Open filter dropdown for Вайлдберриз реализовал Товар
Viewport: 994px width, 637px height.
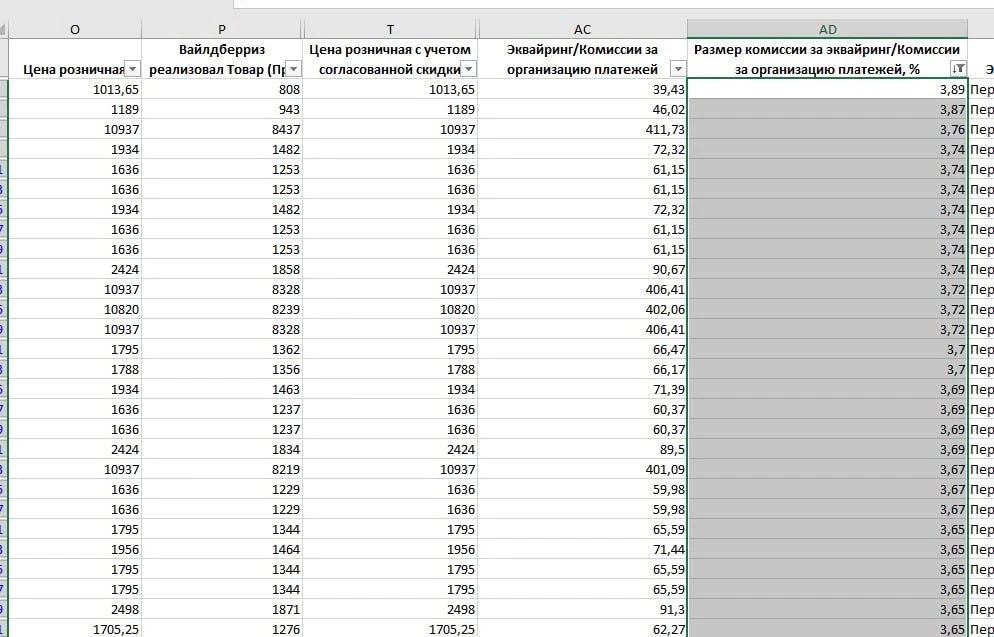(x=293, y=68)
